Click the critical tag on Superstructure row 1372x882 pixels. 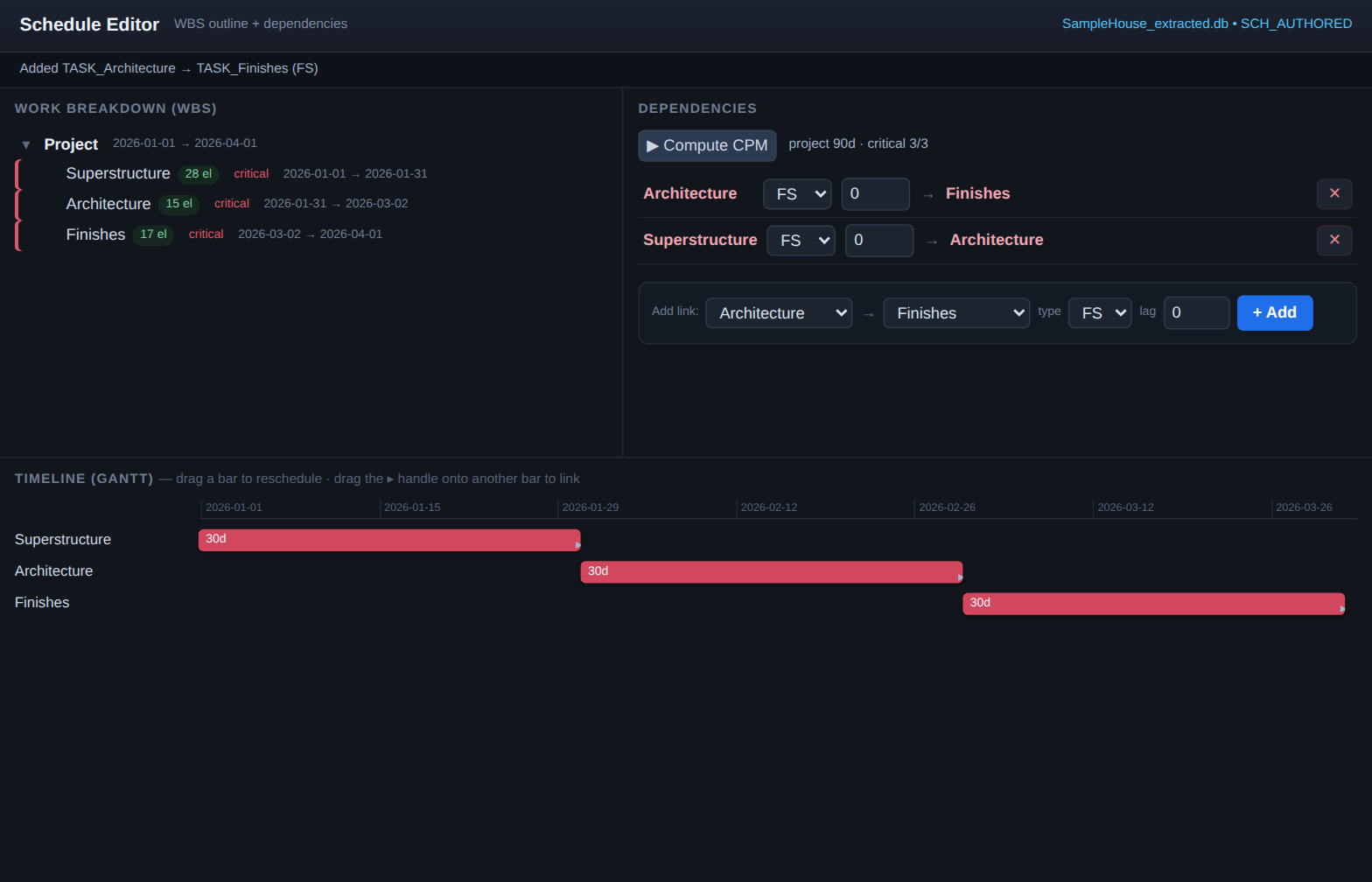(x=251, y=174)
